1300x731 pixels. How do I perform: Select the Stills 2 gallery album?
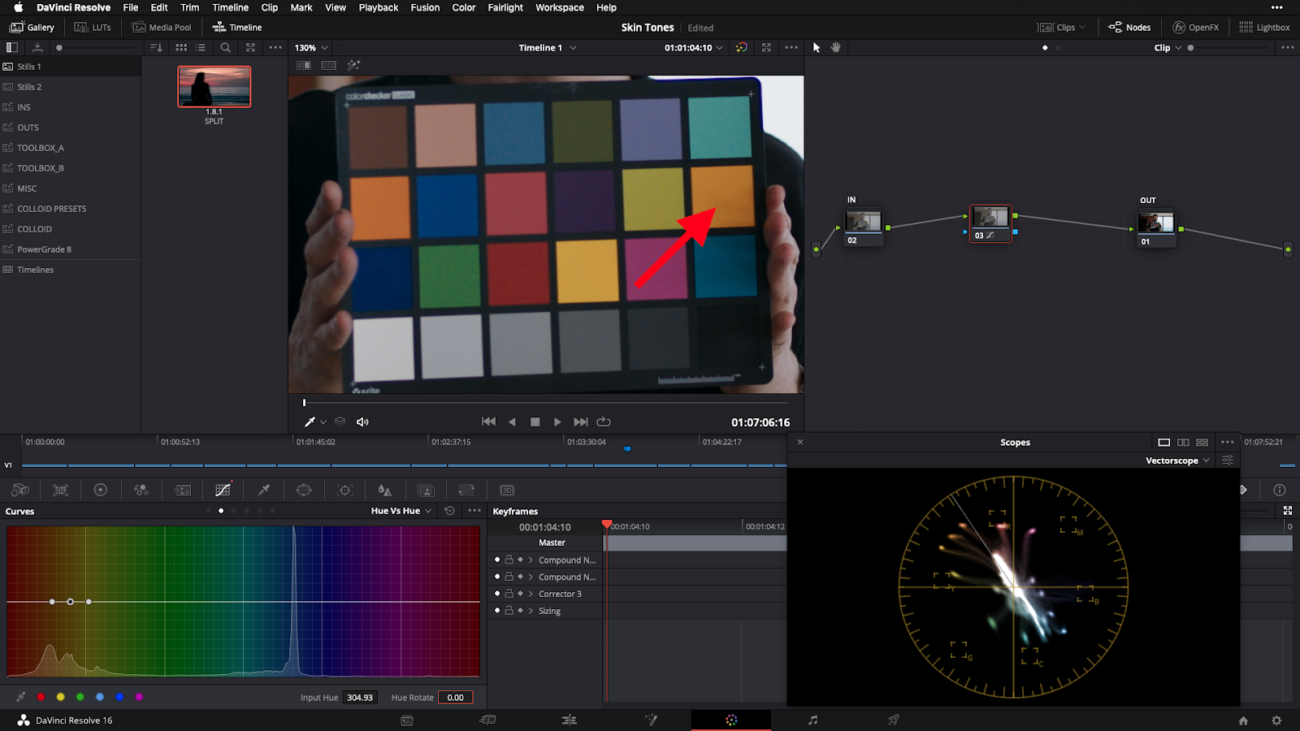(30, 86)
